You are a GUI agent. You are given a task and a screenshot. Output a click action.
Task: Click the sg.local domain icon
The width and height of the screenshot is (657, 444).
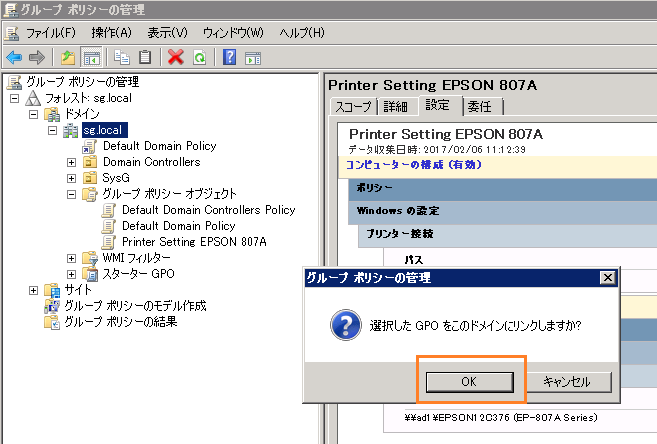click(x=70, y=130)
